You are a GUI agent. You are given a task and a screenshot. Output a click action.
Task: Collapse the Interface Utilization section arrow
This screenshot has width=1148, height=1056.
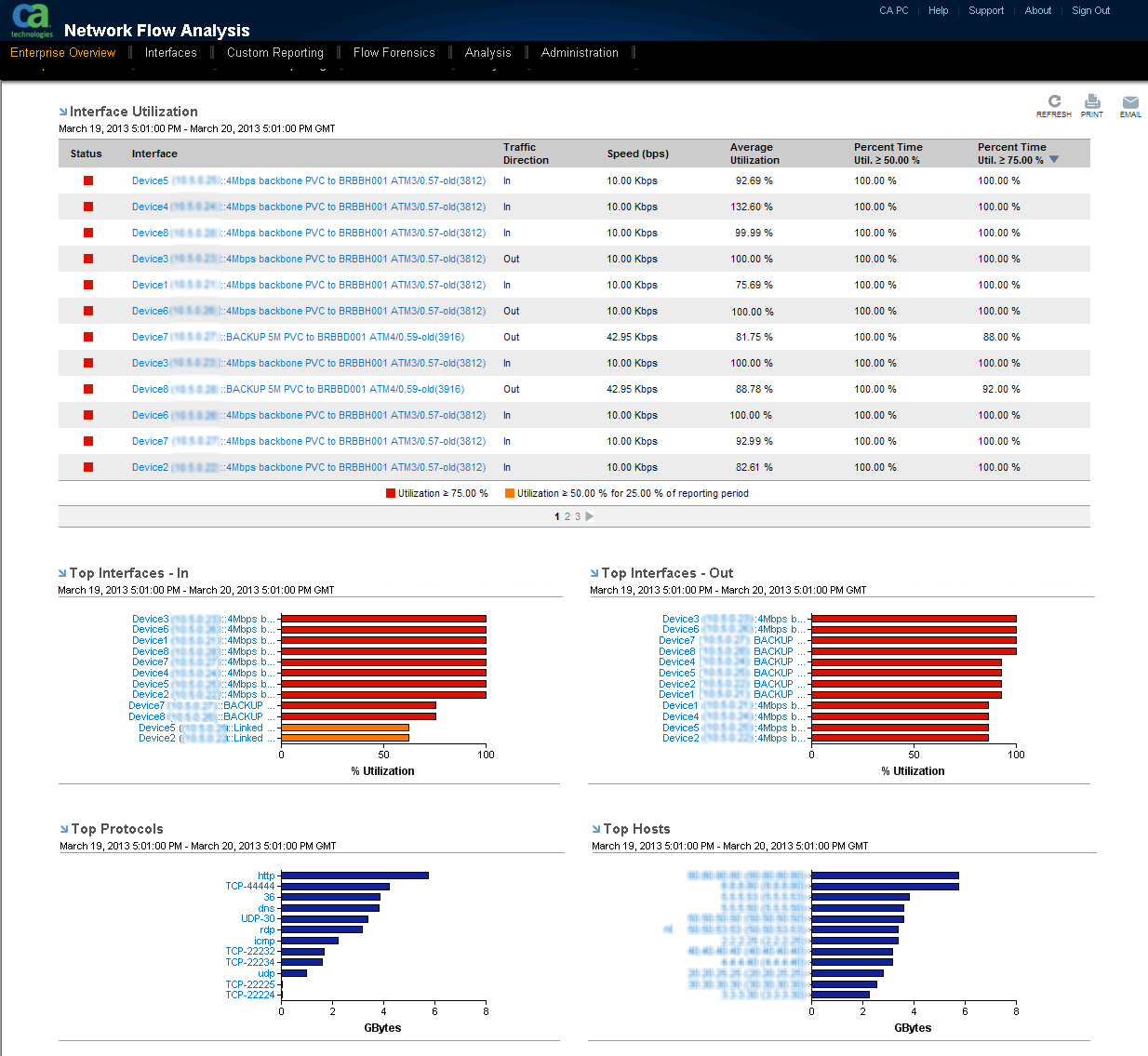63,111
